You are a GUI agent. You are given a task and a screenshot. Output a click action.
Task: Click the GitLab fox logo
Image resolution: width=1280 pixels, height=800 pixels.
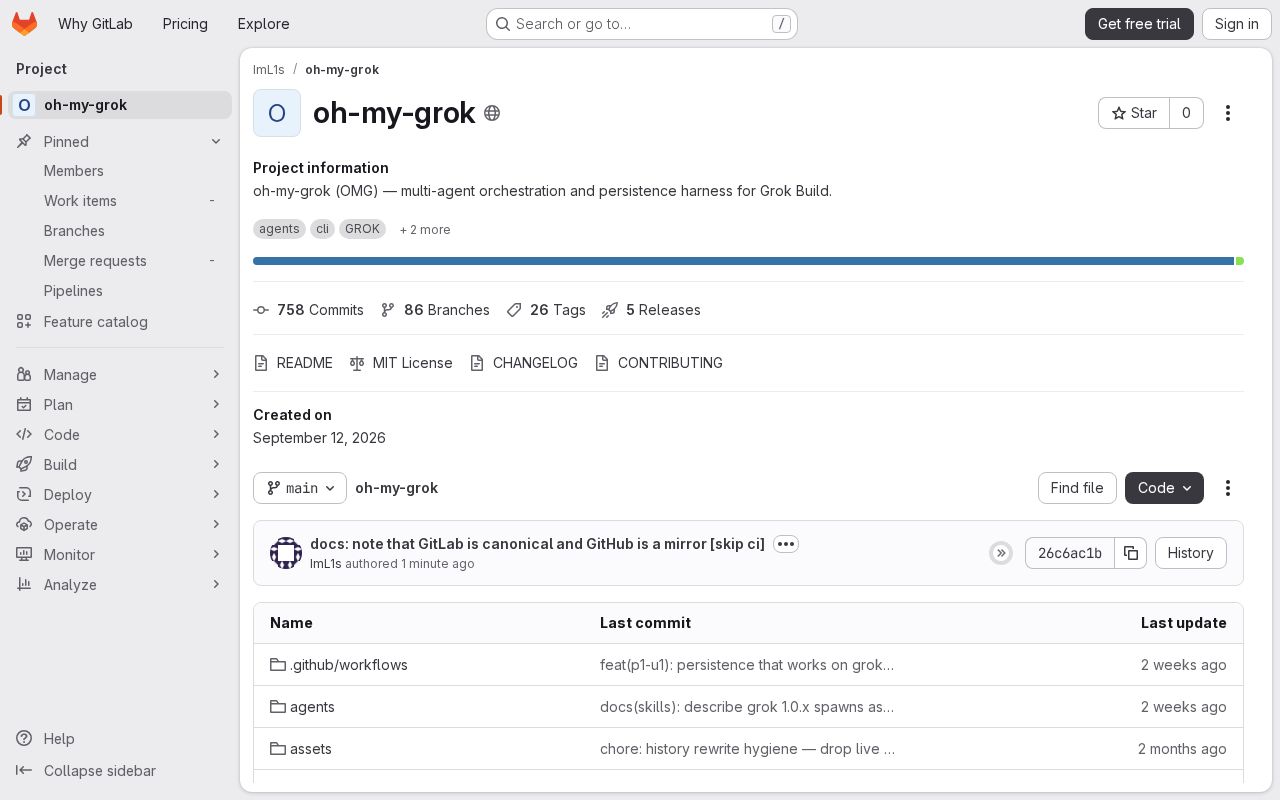click(x=24, y=24)
